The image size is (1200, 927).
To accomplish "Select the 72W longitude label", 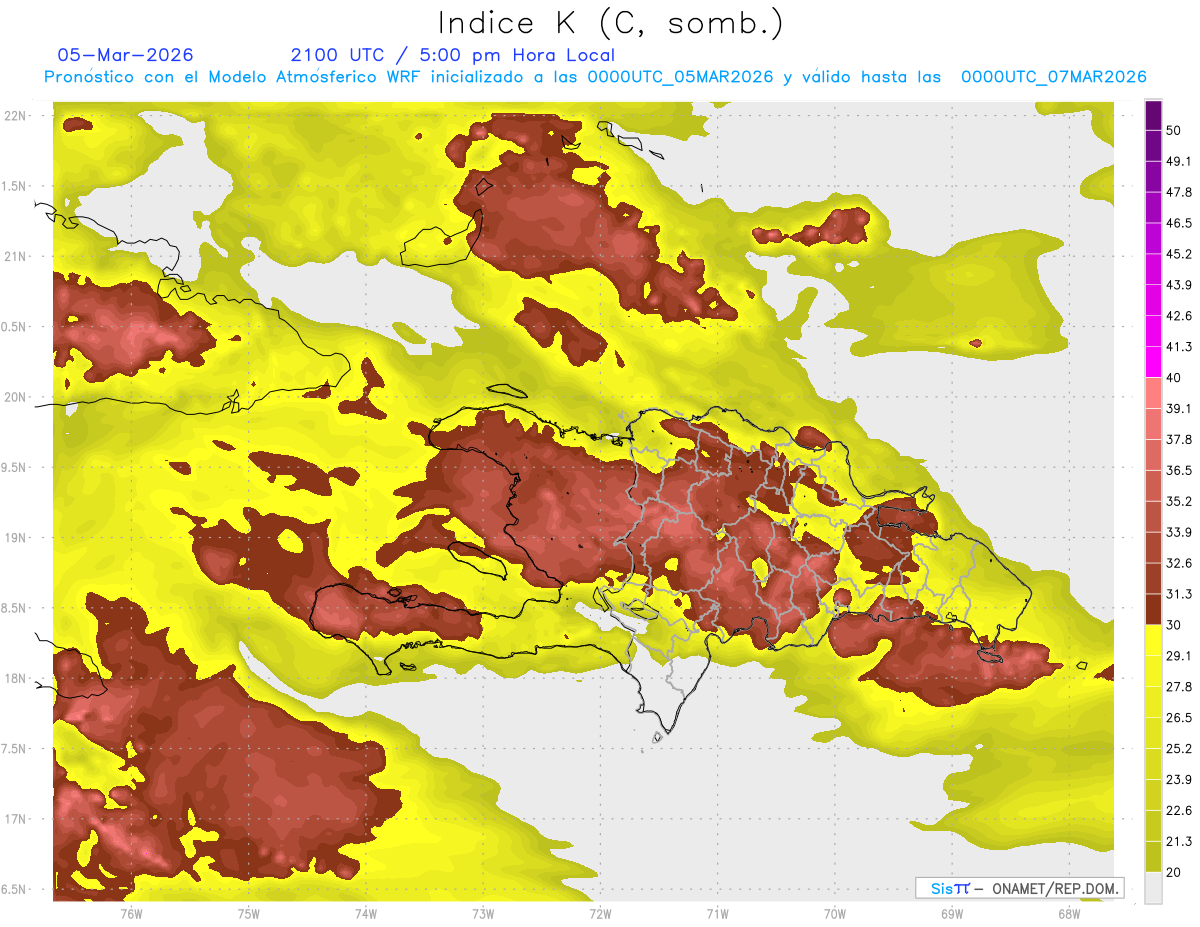I will pos(600,913).
